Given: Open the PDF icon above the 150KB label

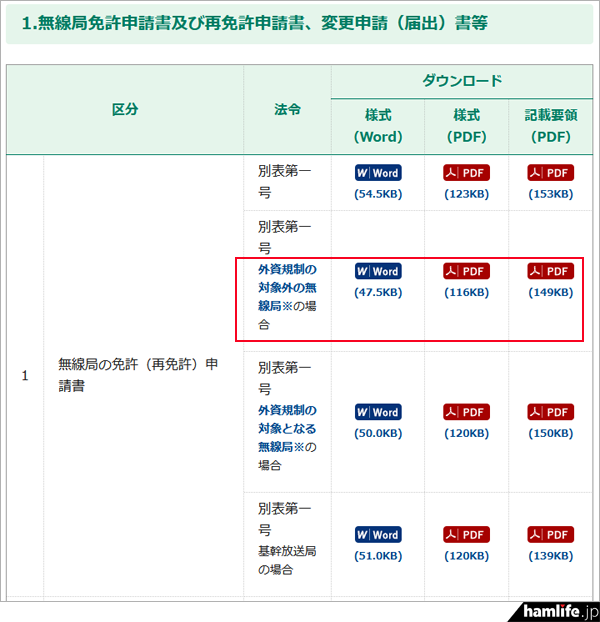Looking at the screenshot, I should pyautogui.click(x=550, y=412).
